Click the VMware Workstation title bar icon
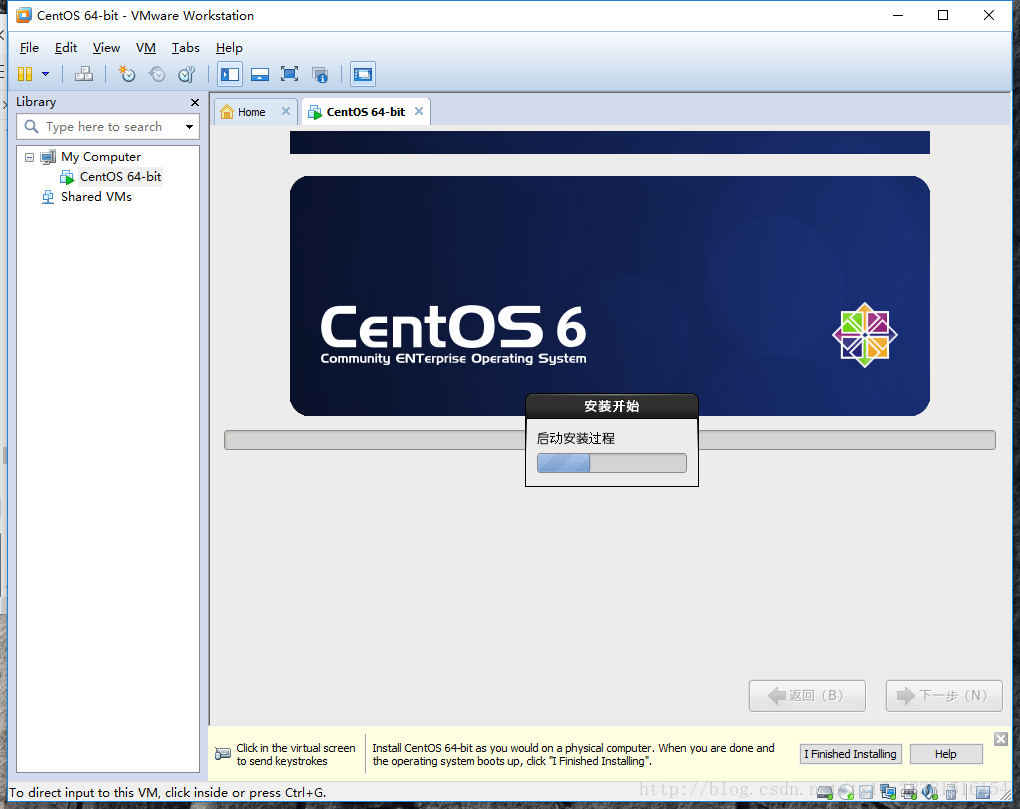 coord(24,15)
